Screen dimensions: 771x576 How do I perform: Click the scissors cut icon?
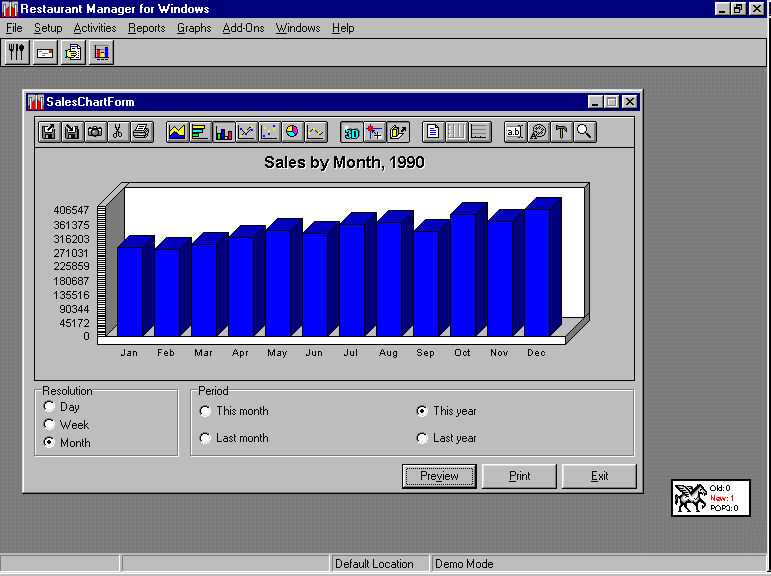tap(118, 131)
